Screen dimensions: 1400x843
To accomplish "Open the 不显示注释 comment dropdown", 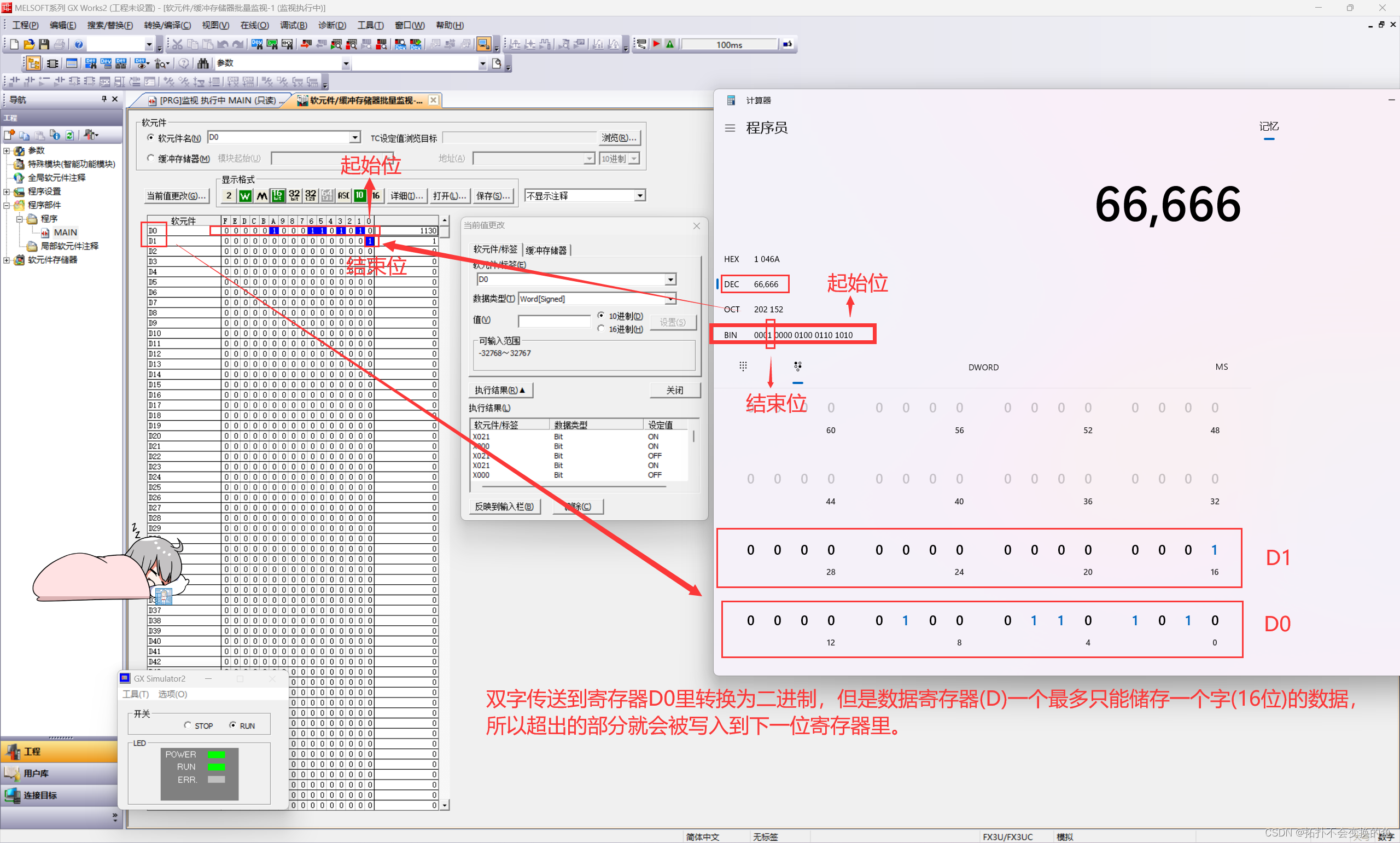I will click(x=640, y=195).
